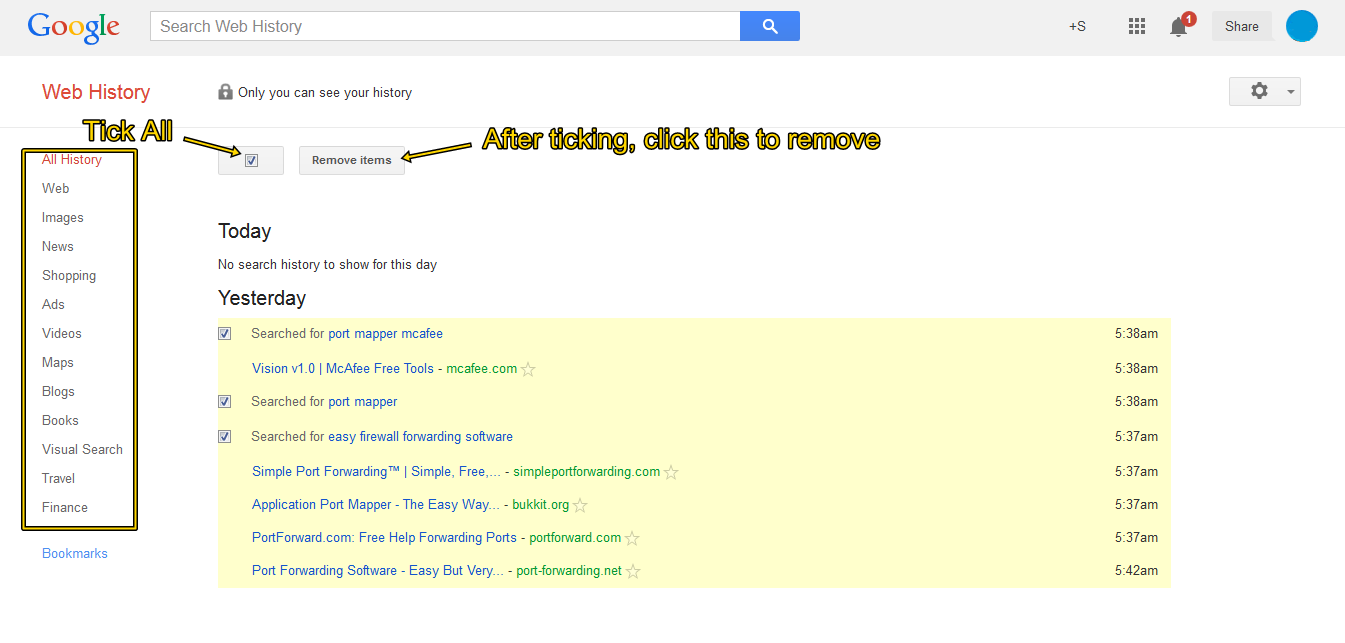Open the Google apps grid
This screenshot has width=1345, height=643.
click(x=1136, y=27)
